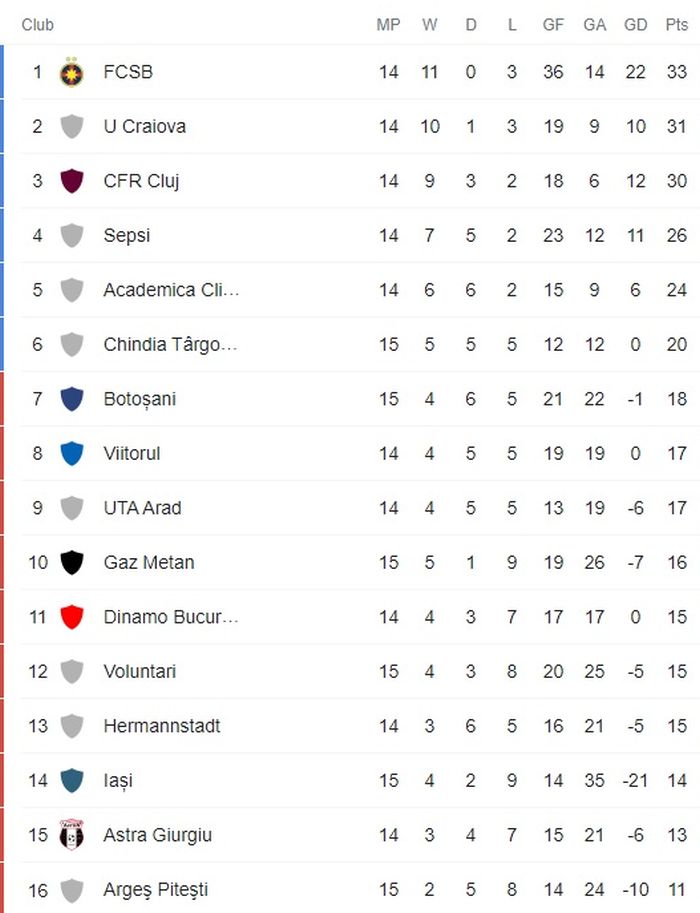Click the truncated Academica Clinceni team name
The image size is (700, 913).
tap(171, 290)
